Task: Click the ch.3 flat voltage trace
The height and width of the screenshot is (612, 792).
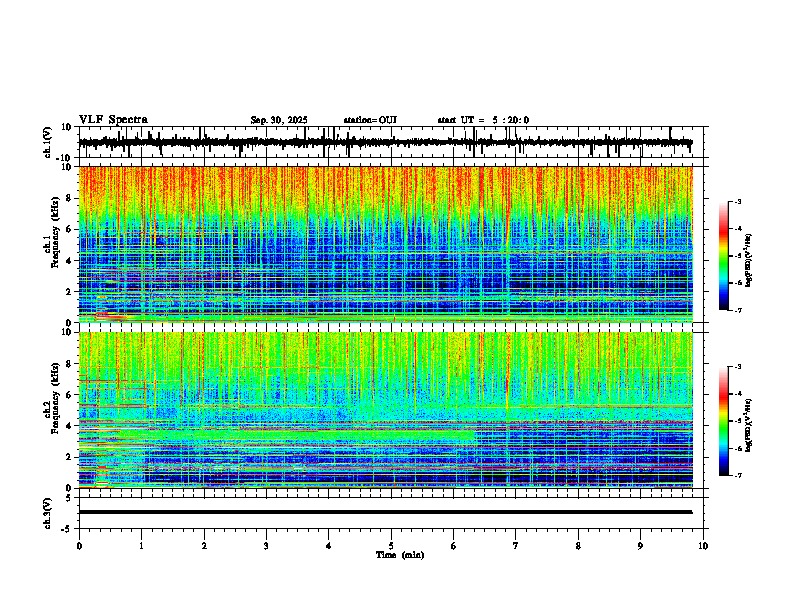Action: [385, 512]
